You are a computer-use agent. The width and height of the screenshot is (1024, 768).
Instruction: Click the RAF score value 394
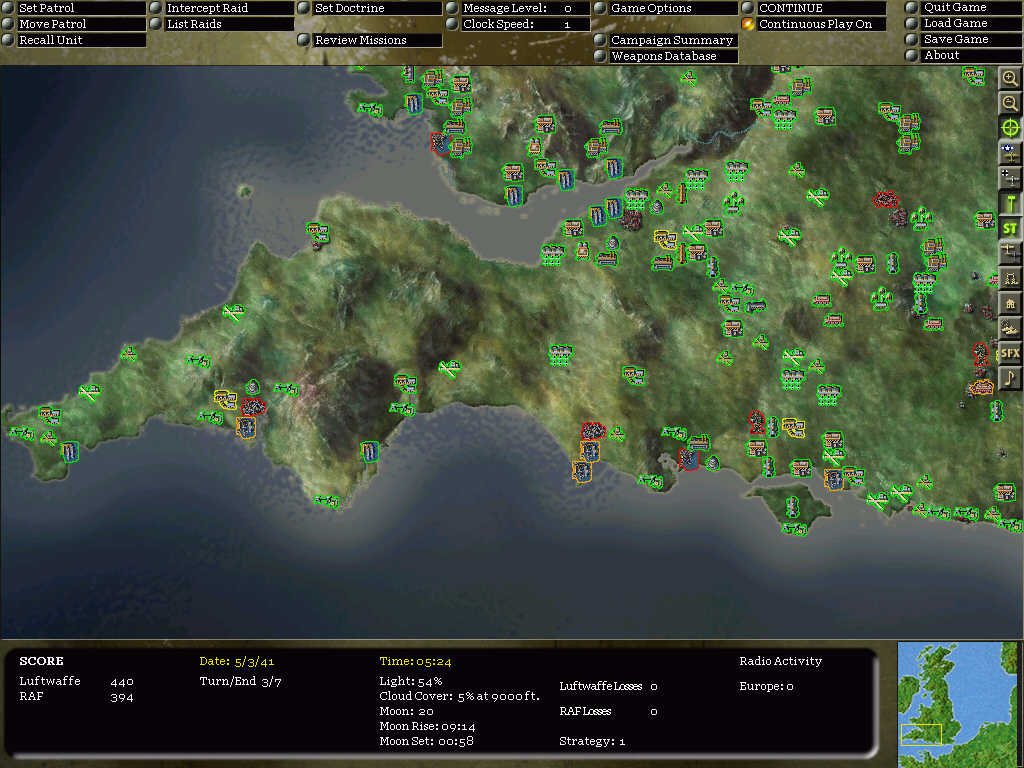121,697
